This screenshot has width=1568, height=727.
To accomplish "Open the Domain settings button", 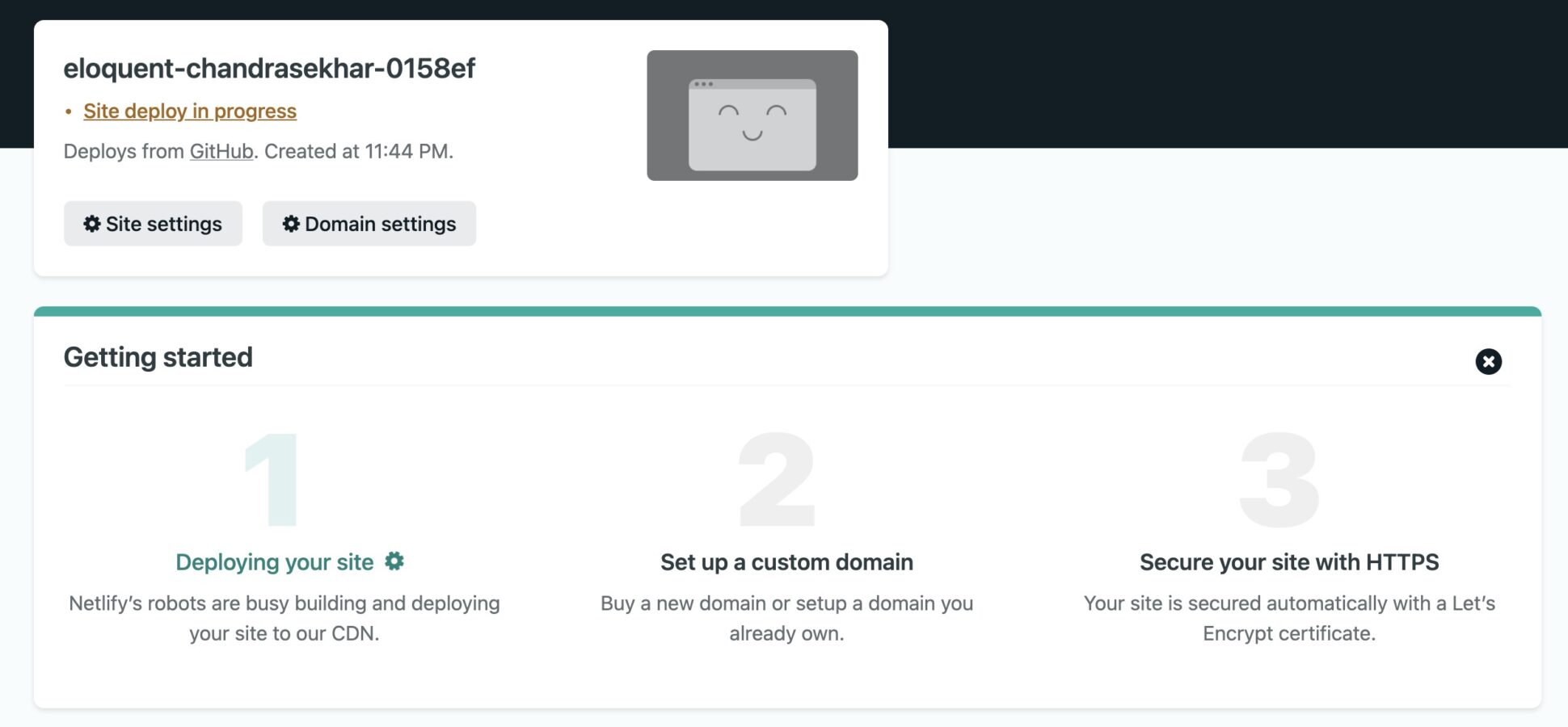I will coord(369,224).
